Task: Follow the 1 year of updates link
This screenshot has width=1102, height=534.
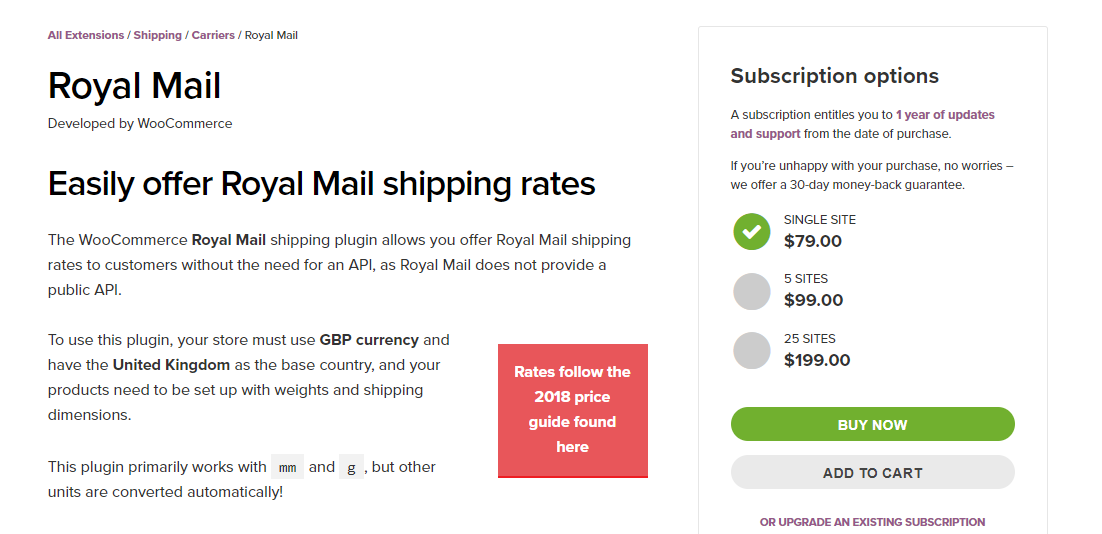Action: point(945,115)
